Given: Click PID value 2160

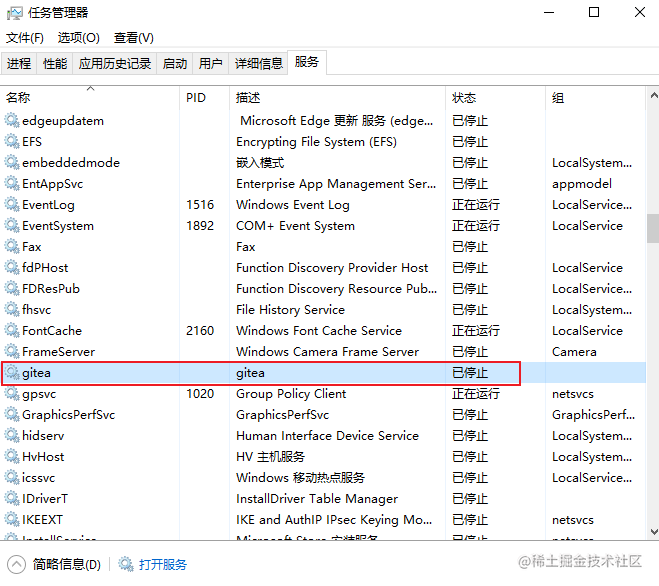Looking at the screenshot, I should click(200, 331).
